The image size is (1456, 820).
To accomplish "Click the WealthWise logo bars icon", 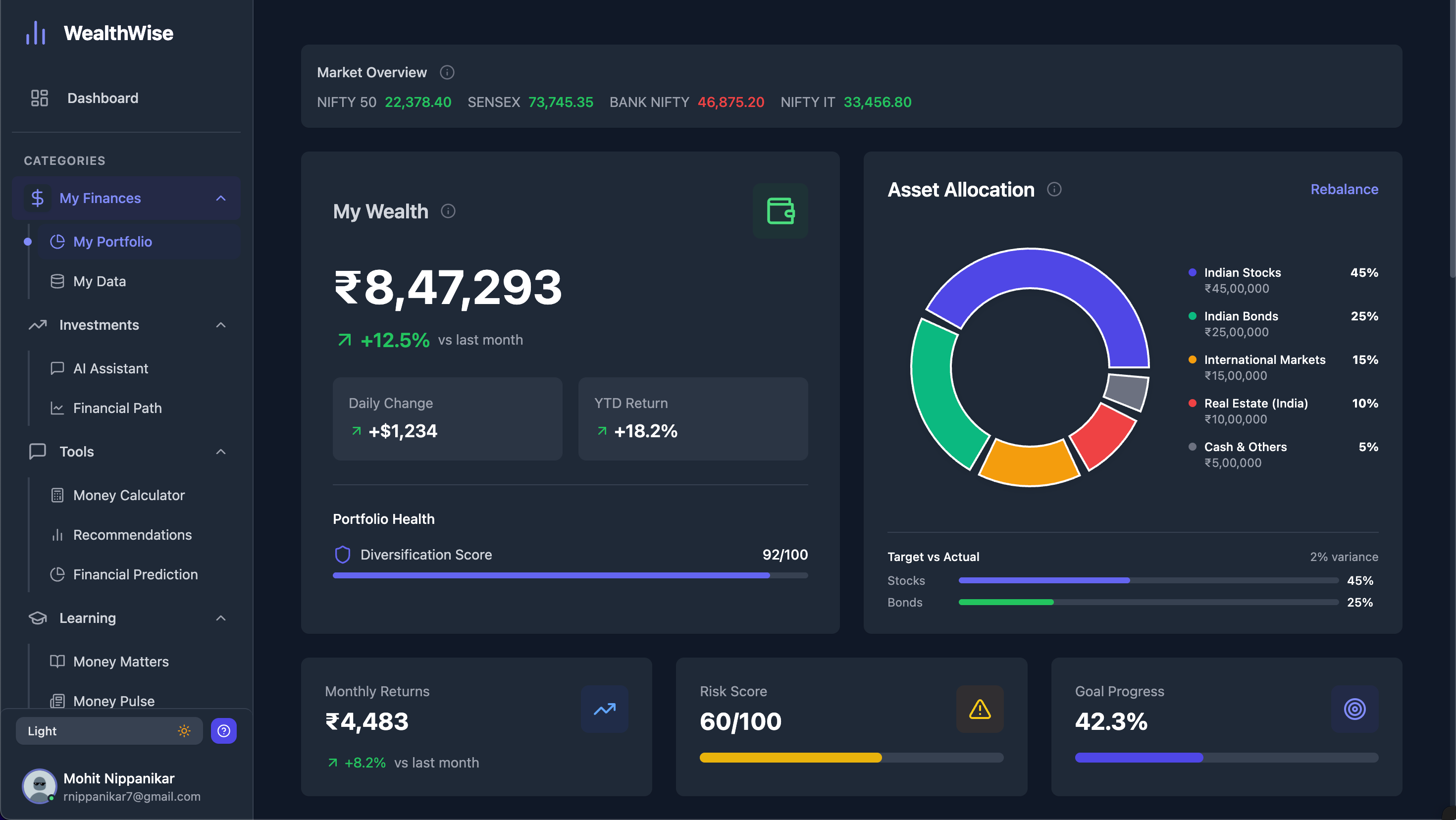I will click(36, 33).
